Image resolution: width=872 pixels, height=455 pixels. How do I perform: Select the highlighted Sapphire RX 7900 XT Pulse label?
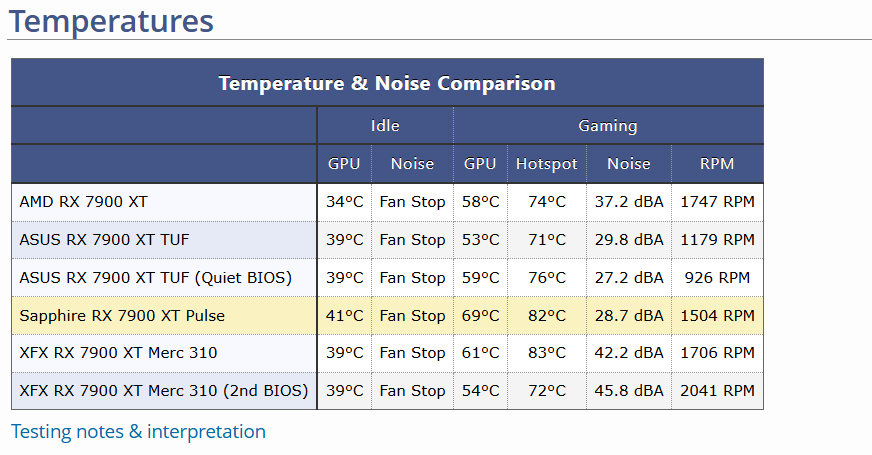pos(122,316)
